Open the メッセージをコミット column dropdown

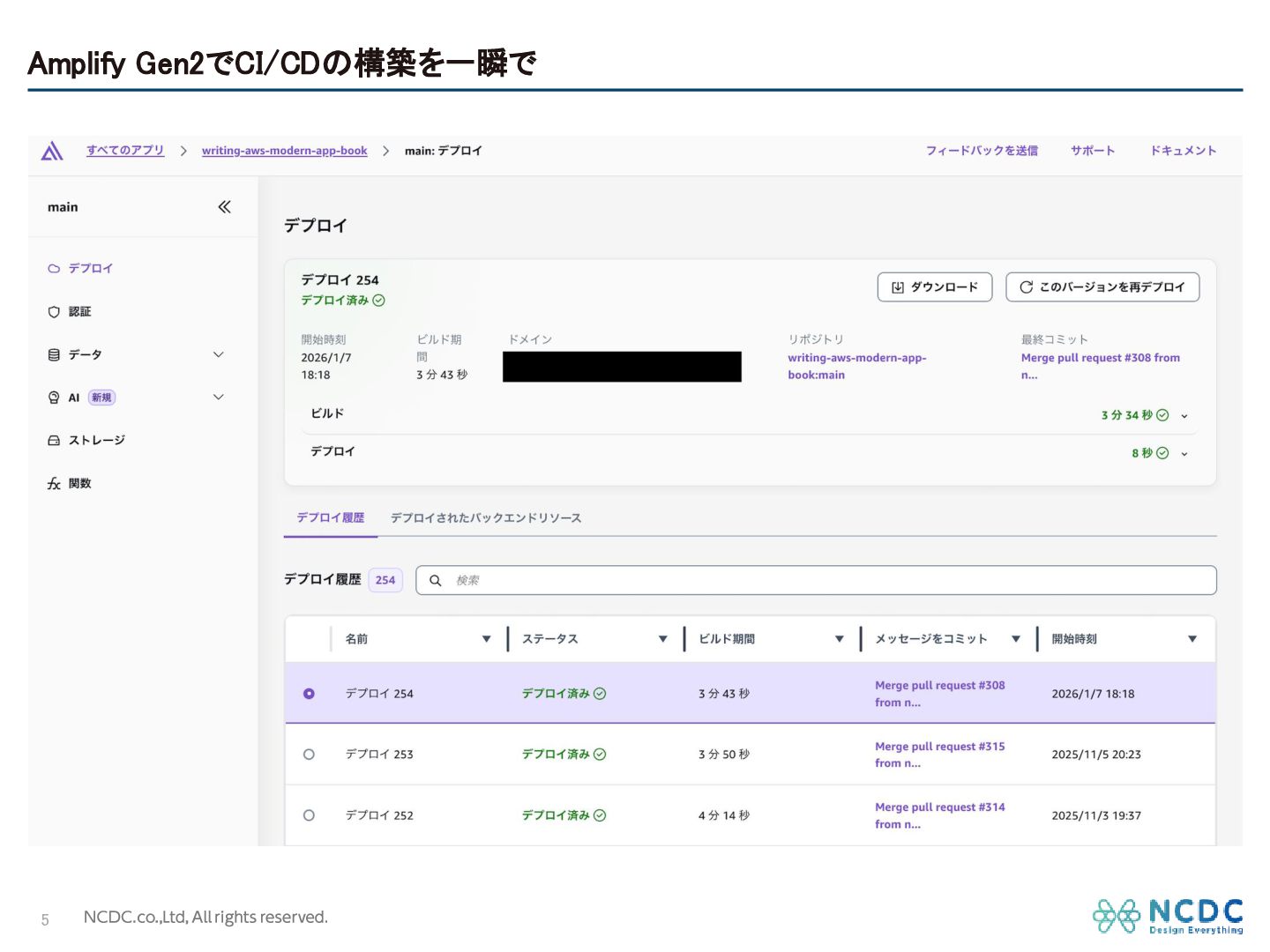(1016, 639)
